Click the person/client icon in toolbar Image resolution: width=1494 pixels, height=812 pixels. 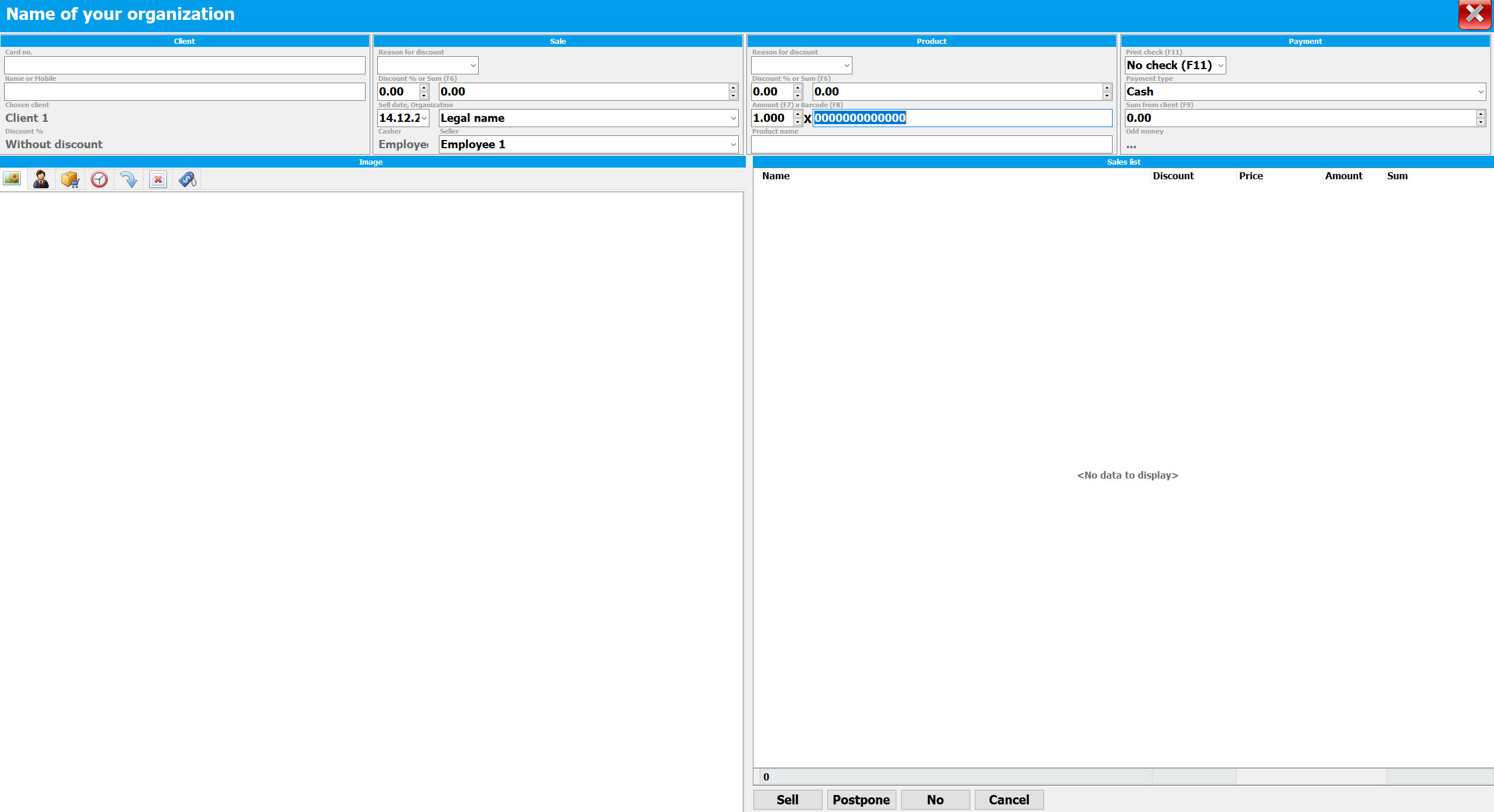coord(41,180)
